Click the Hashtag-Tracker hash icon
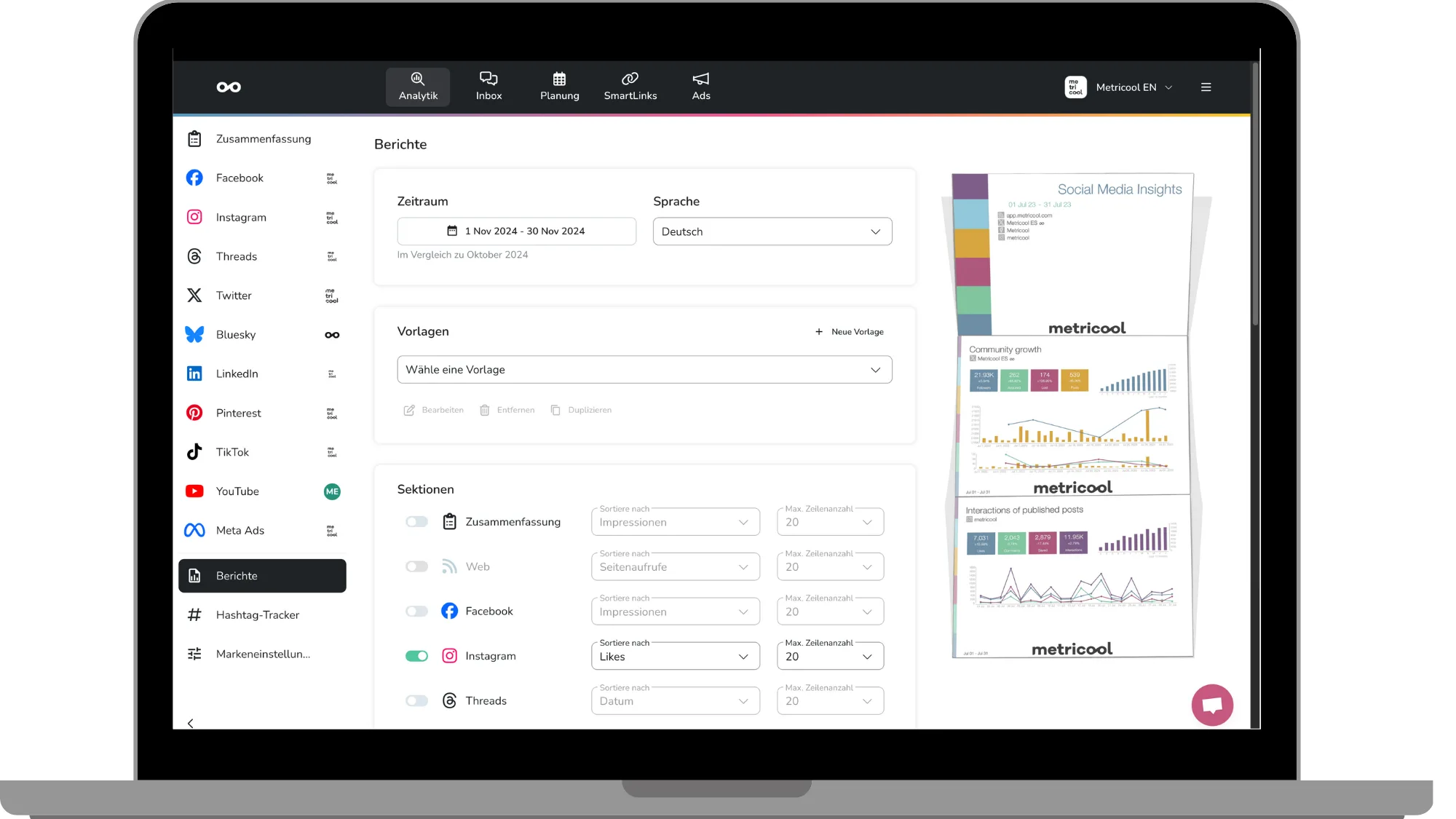 194,615
